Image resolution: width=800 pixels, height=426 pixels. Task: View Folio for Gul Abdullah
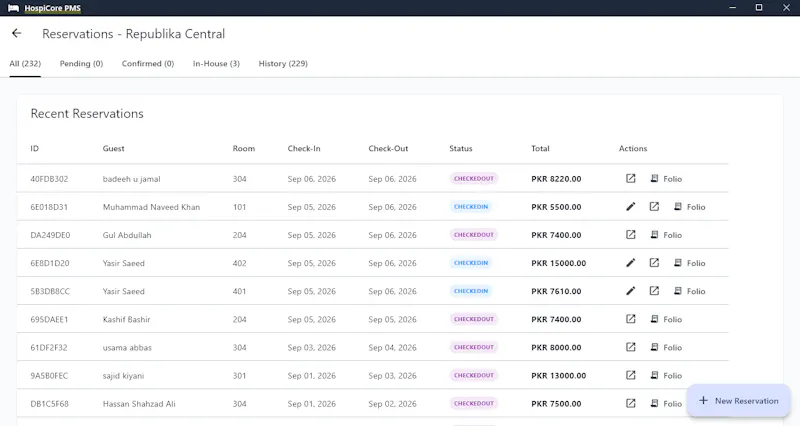click(x=666, y=235)
